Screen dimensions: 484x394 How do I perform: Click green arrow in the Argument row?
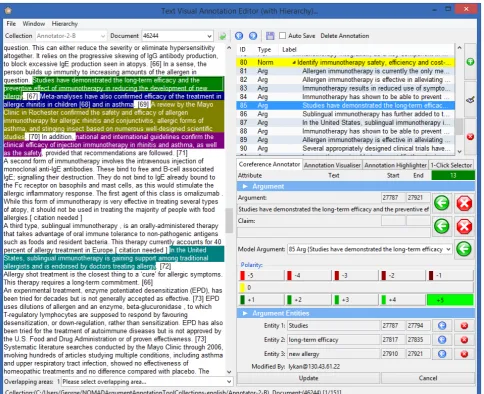click(x=442, y=203)
